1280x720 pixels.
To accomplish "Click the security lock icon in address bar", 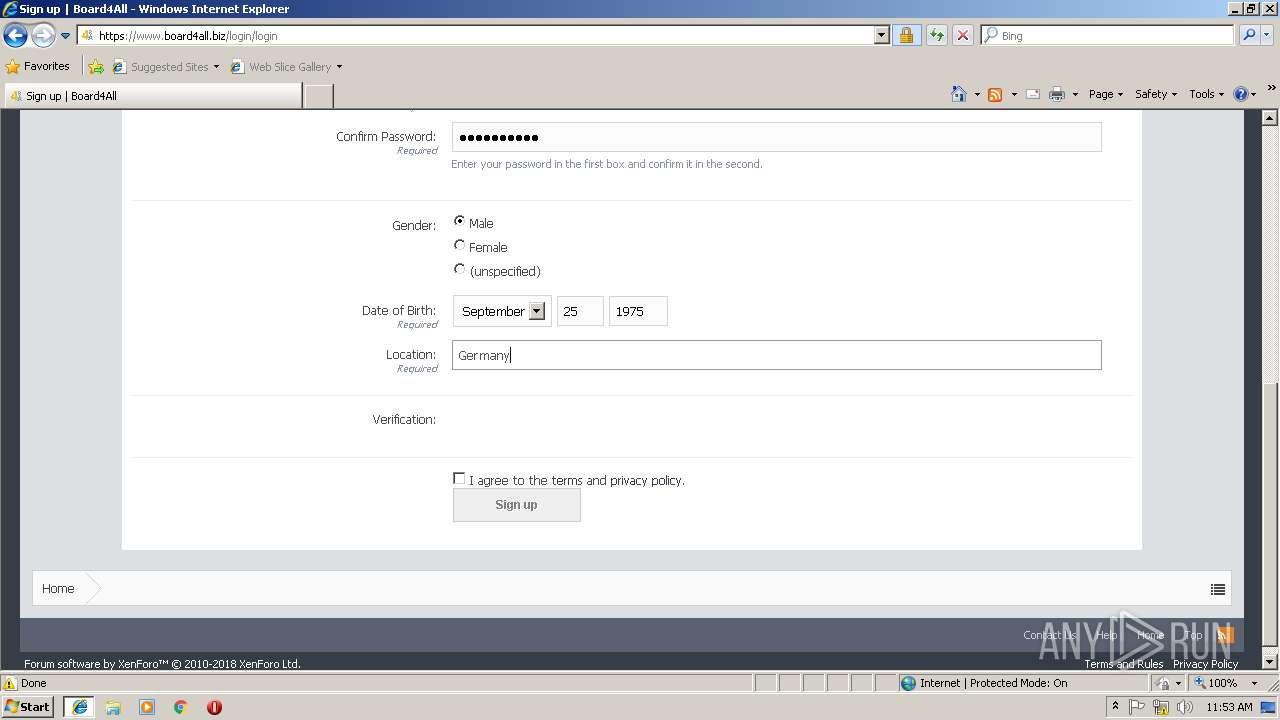I will click(906, 35).
